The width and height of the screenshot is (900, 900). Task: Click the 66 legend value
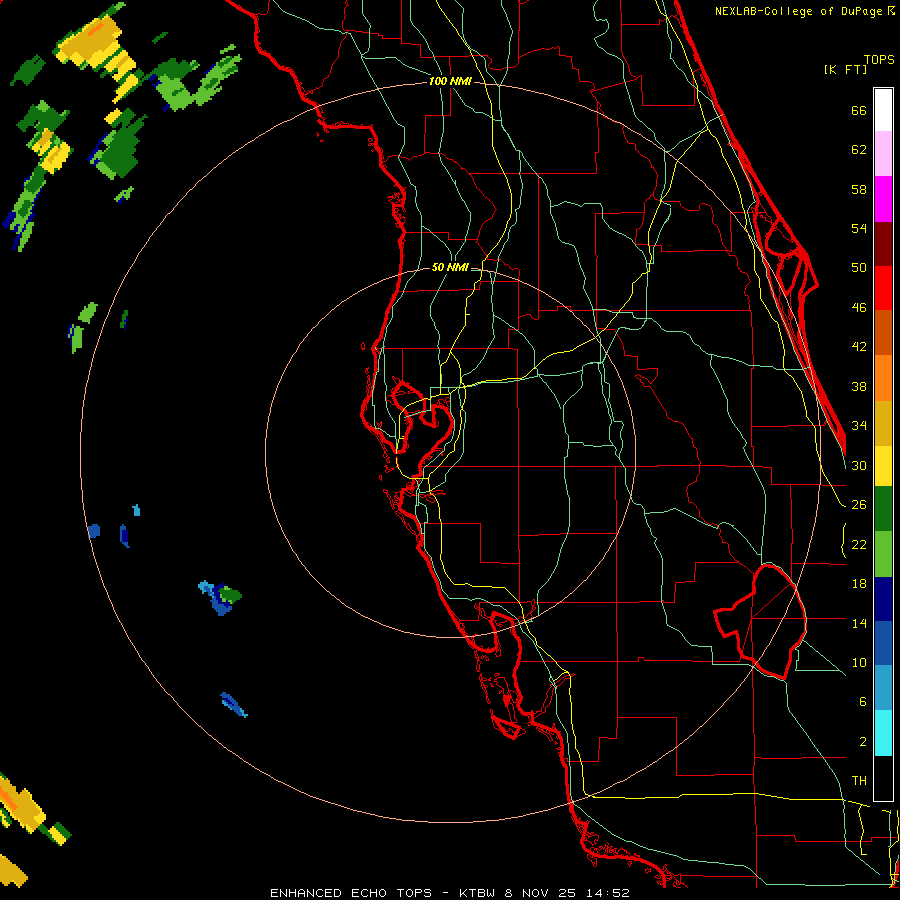[x=859, y=110]
